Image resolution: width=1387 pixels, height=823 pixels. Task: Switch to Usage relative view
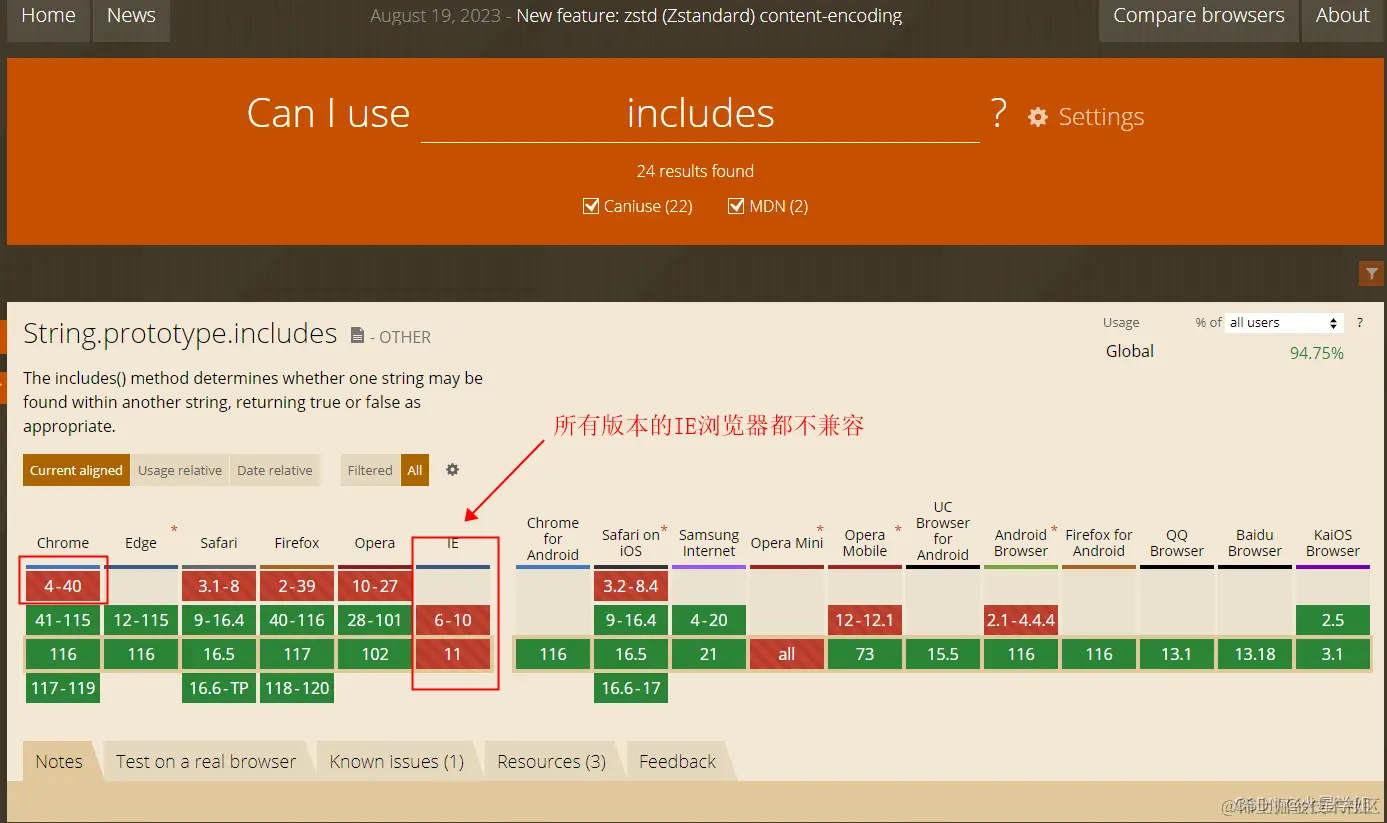pyautogui.click(x=180, y=470)
